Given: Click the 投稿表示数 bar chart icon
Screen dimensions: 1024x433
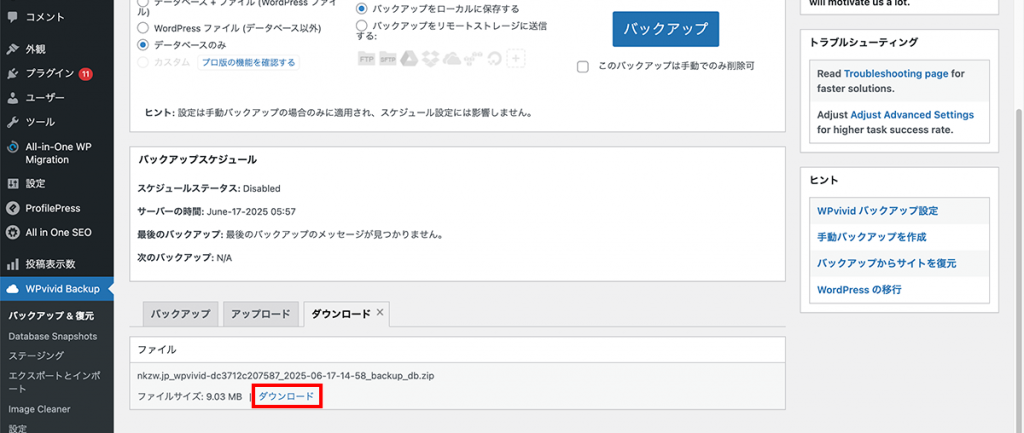Looking at the screenshot, I should 12,265.
